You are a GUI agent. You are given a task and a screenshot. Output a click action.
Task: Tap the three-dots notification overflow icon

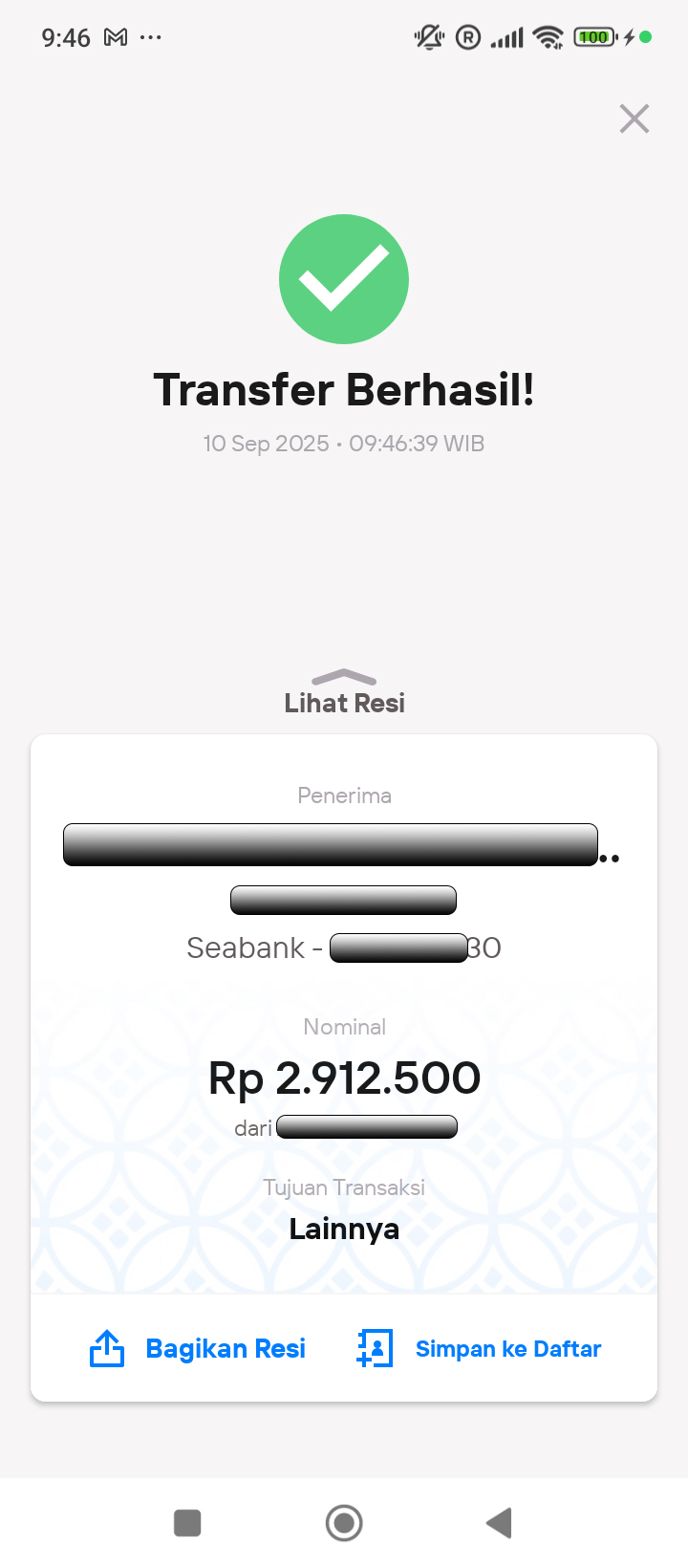tap(151, 37)
